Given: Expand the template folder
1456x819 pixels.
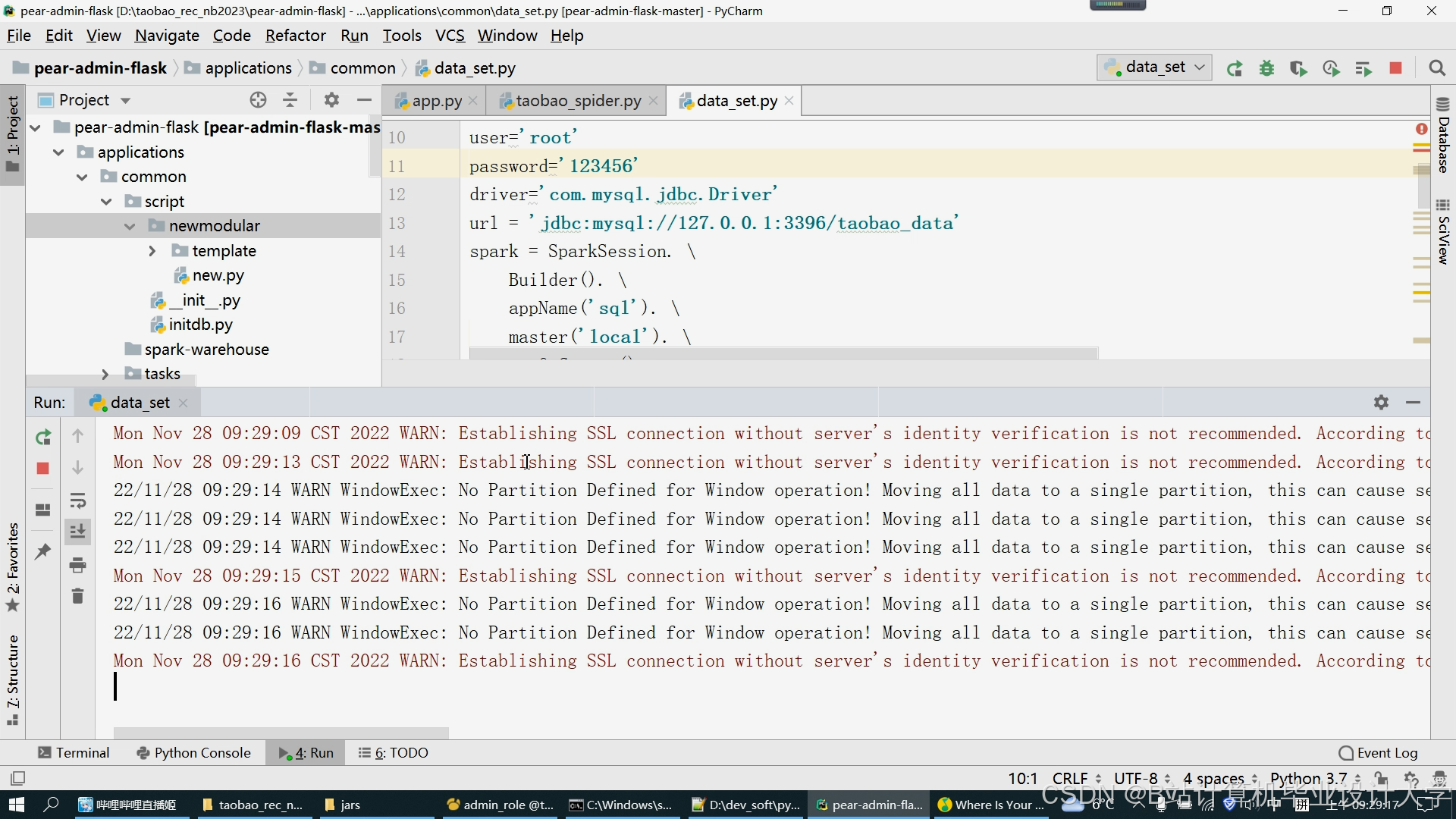Looking at the screenshot, I should point(152,251).
